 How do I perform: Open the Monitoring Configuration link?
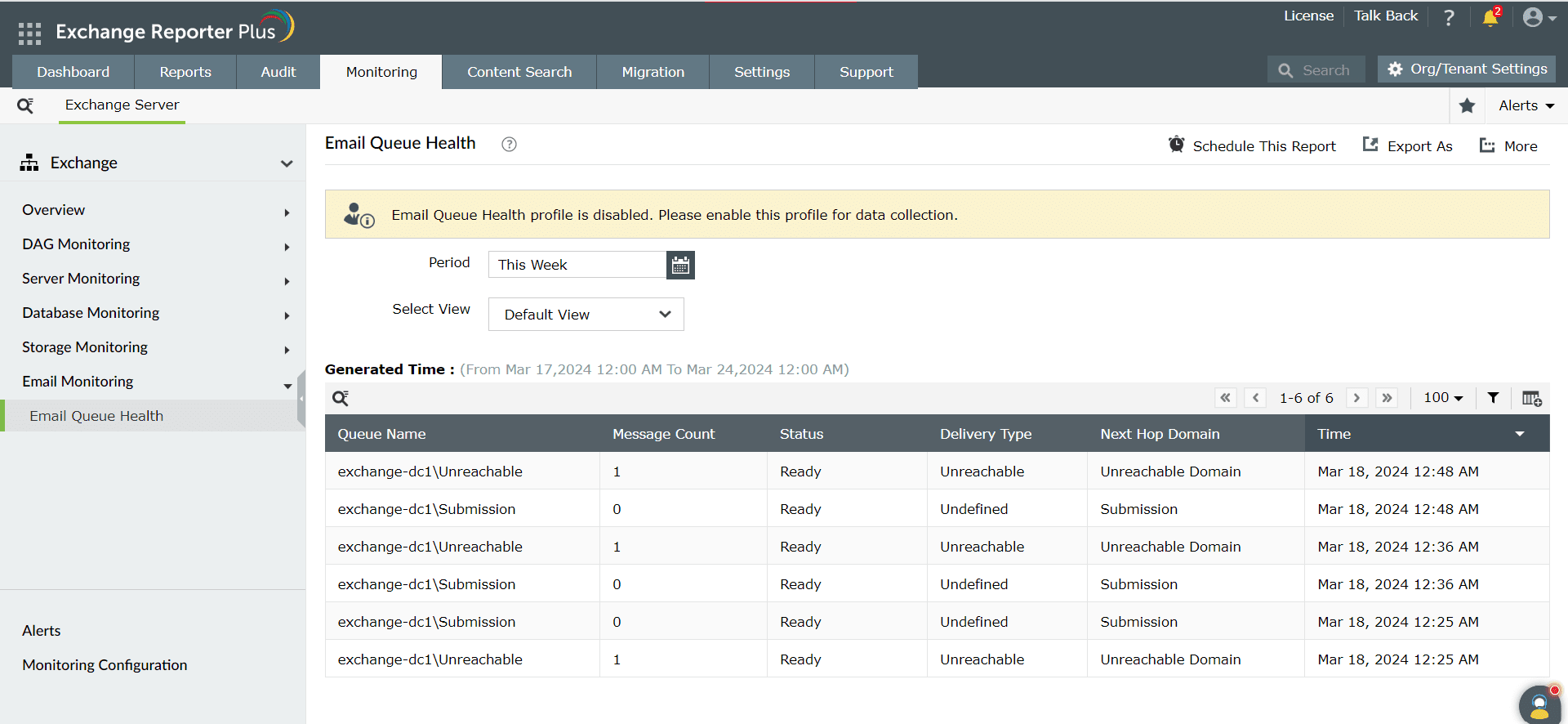(x=105, y=665)
